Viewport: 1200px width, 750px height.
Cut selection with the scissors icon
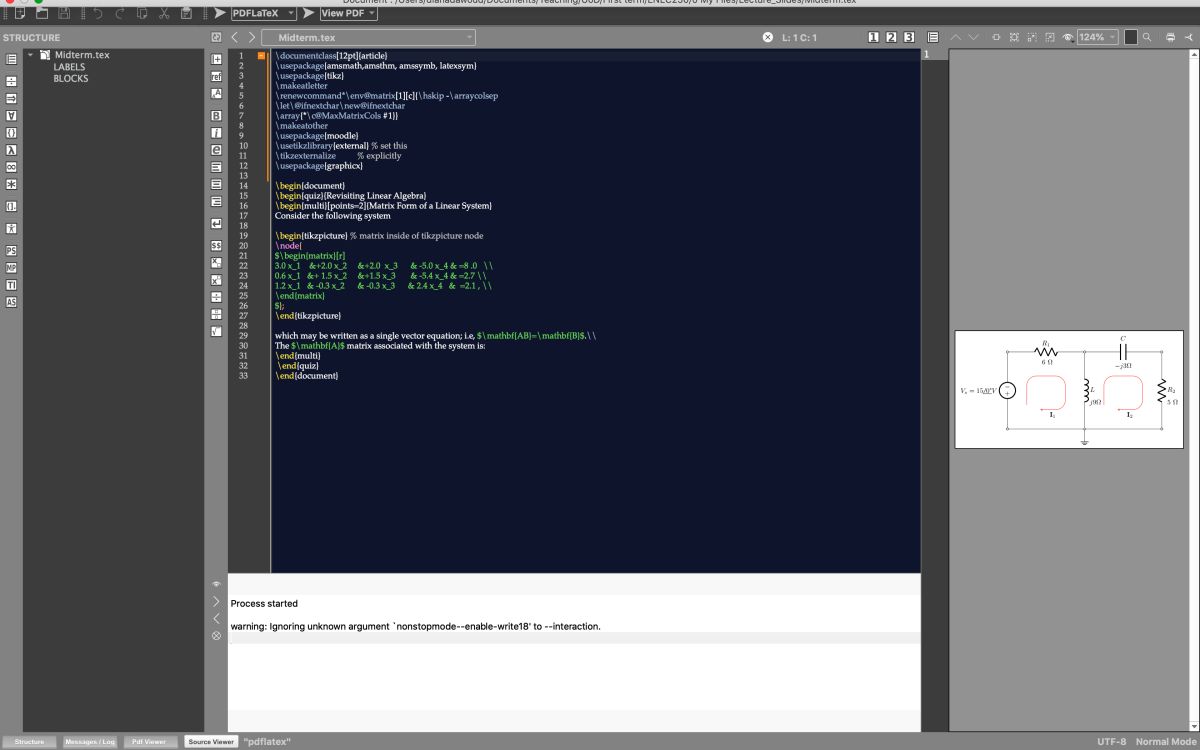pos(163,13)
